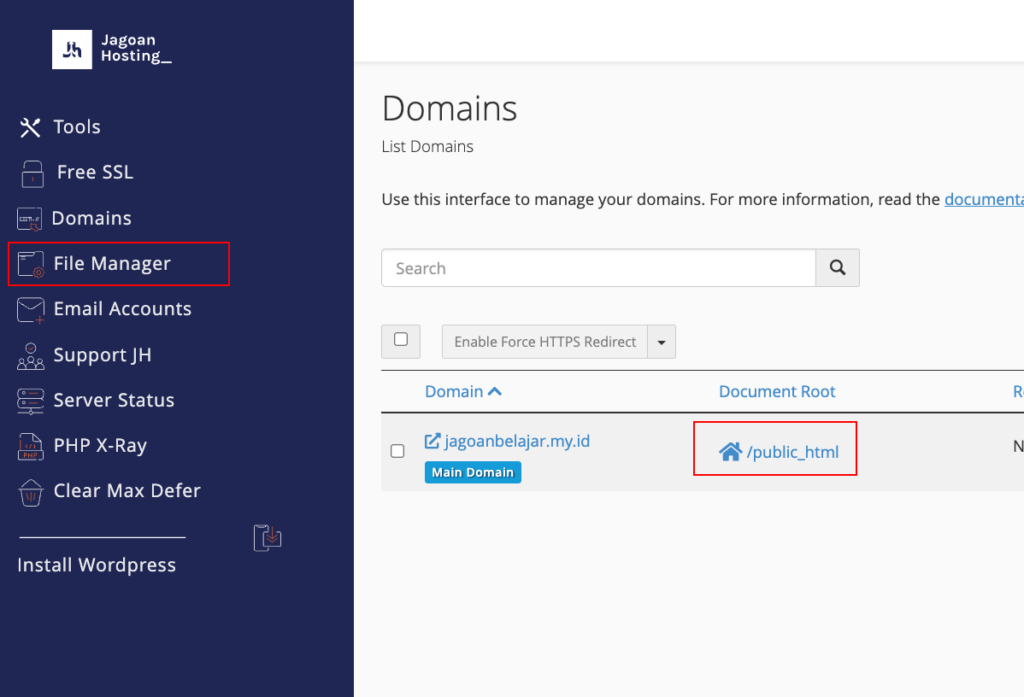
Task: Open the /public_html document root link
Action: [792, 452]
